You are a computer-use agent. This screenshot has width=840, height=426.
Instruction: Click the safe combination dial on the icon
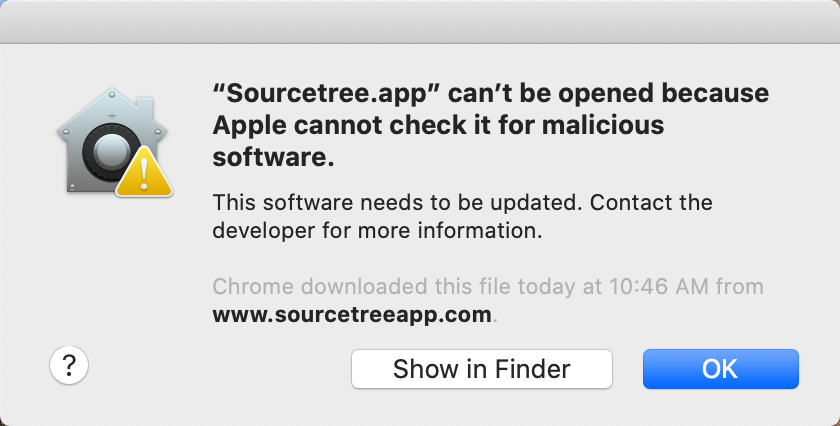111,154
